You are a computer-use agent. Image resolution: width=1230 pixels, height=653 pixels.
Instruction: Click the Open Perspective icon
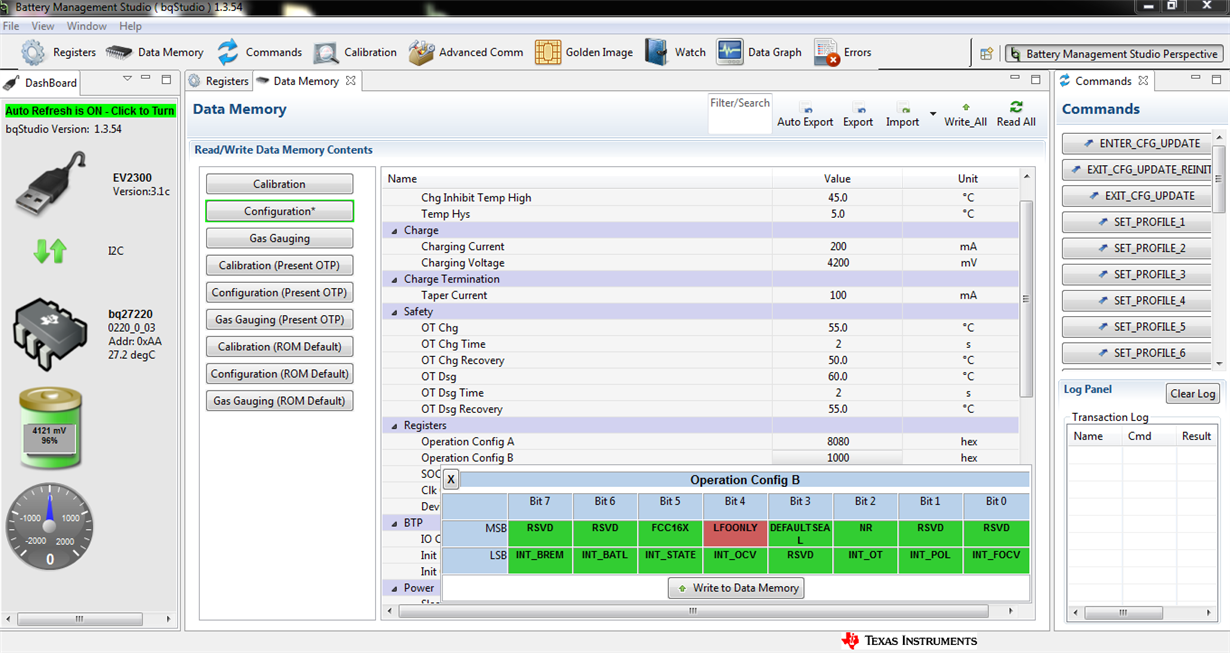[x=986, y=54]
